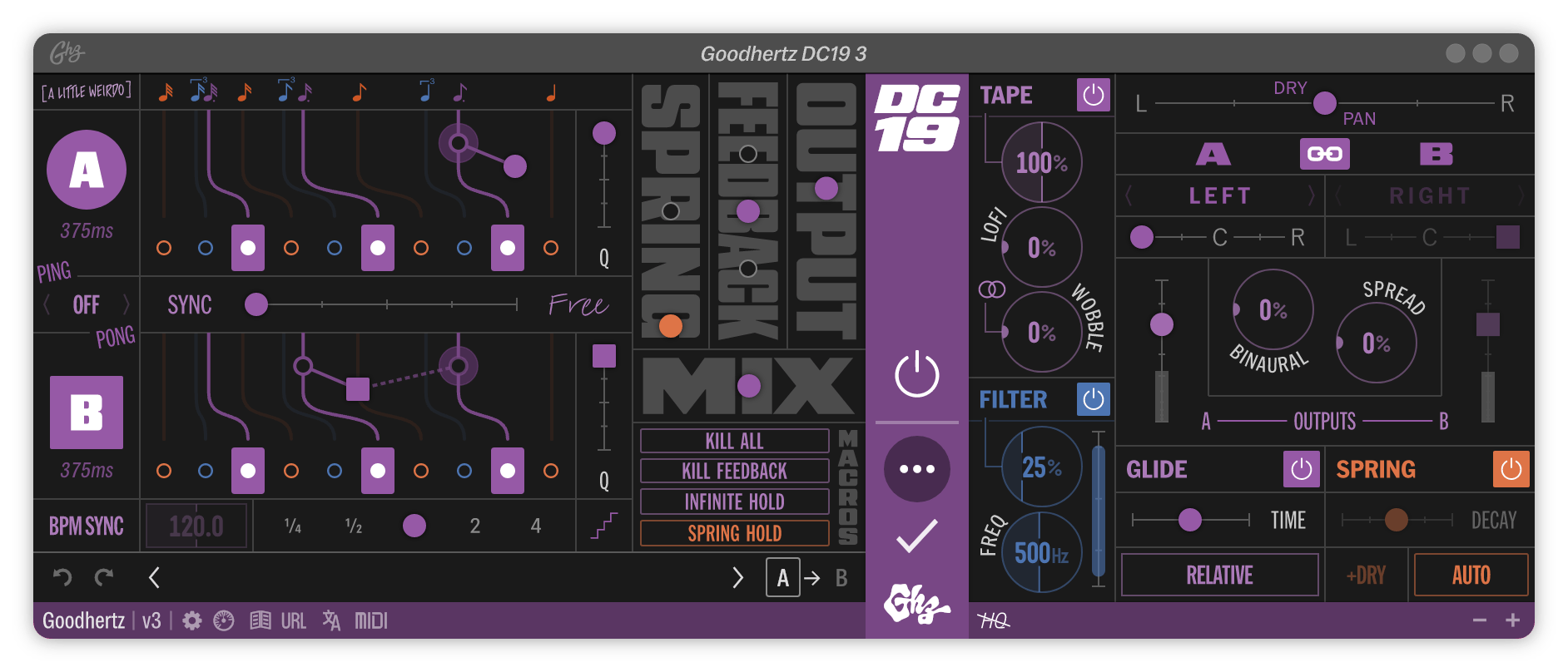Open the settings gear in the footer
Viewport: 1568px width, 672px height.
192,620
